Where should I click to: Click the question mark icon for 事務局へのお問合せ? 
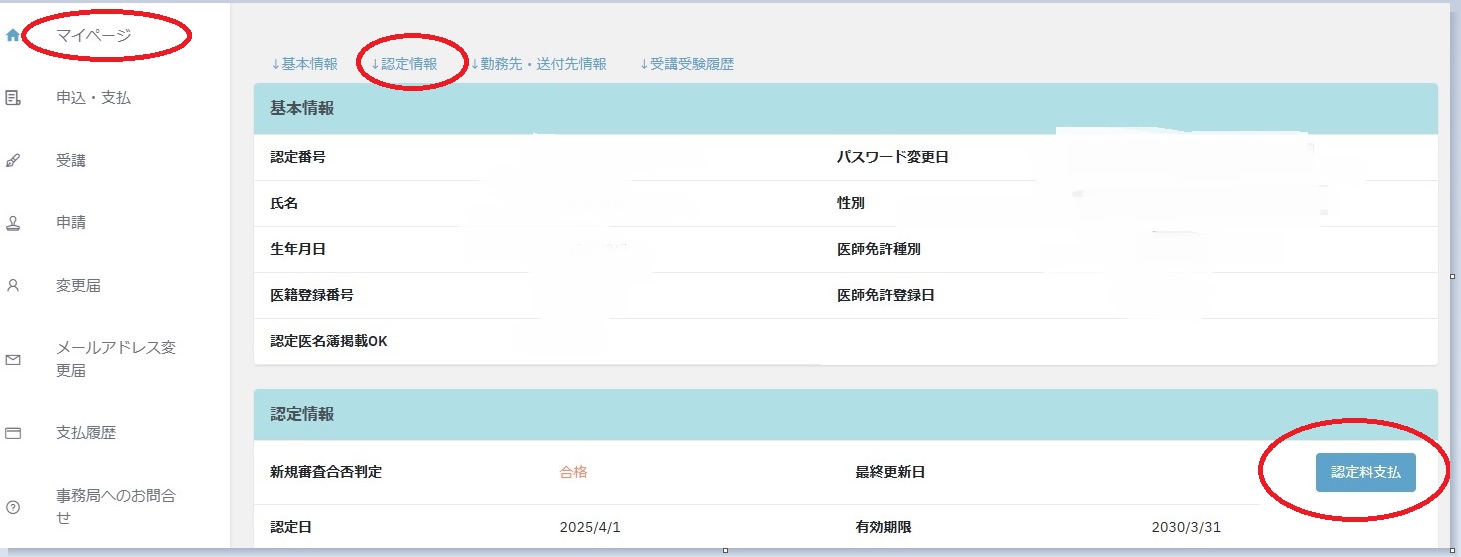(x=13, y=506)
